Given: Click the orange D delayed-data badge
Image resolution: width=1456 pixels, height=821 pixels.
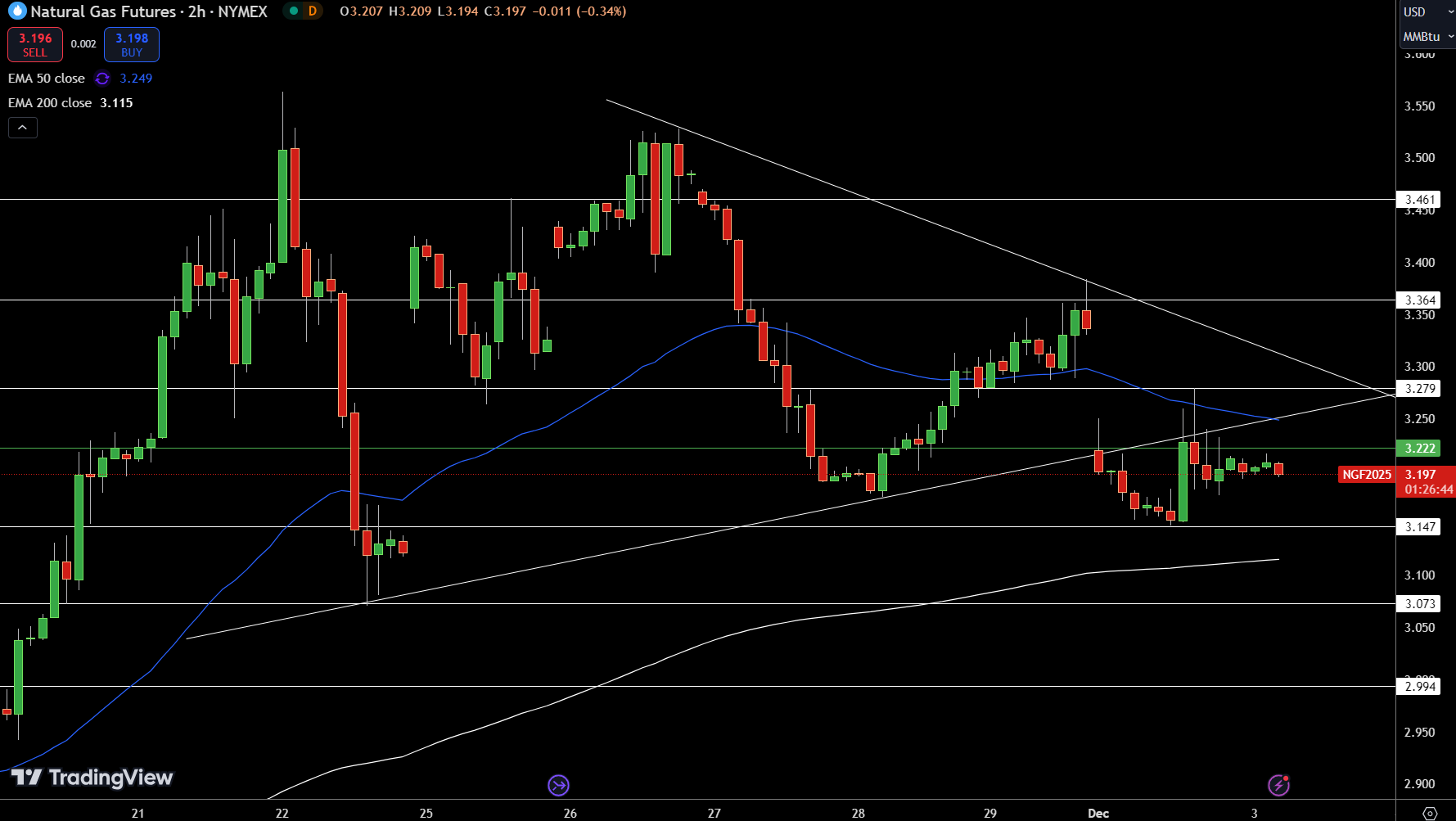Looking at the screenshot, I should (313, 11).
